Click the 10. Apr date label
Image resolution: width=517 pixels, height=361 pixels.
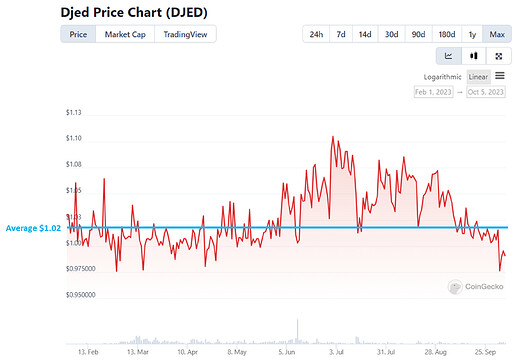[x=187, y=352]
